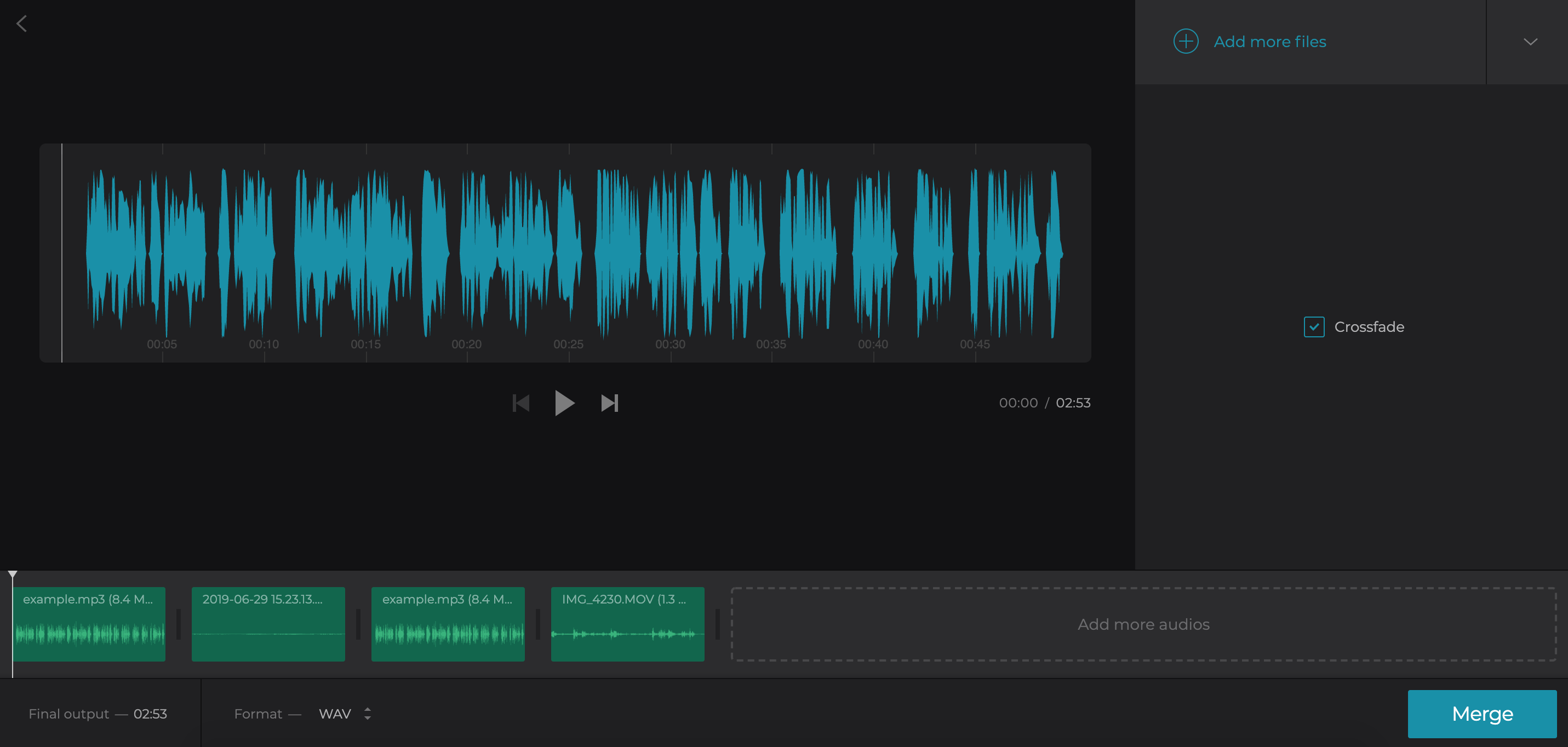Screen dimensions: 1568x747
Task: Skip to the previous track
Action: click(x=520, y=402)
